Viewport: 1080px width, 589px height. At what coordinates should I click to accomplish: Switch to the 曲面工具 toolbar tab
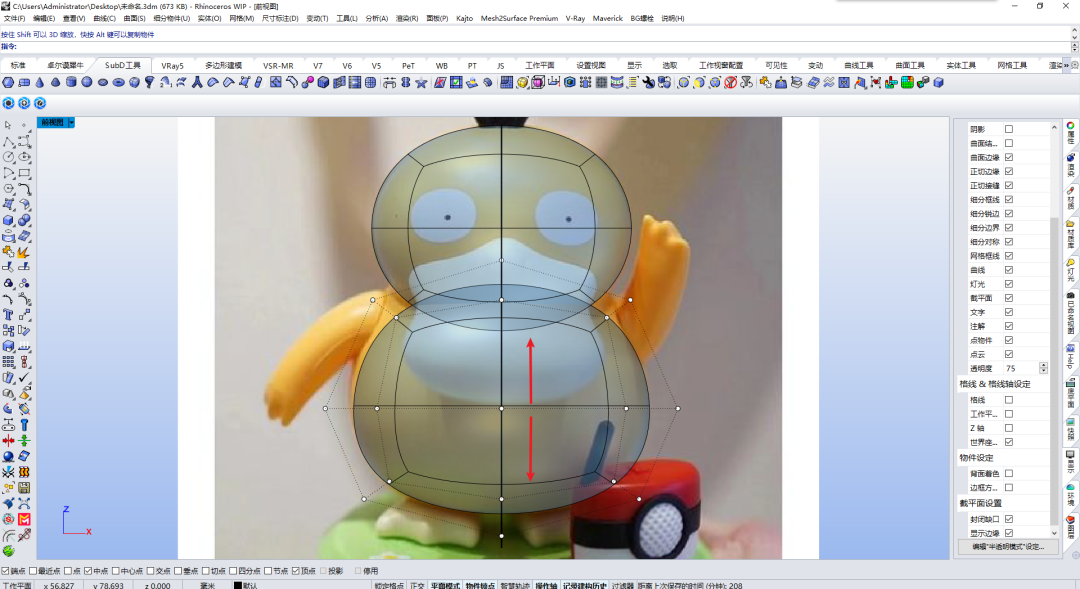coord(910,65)
